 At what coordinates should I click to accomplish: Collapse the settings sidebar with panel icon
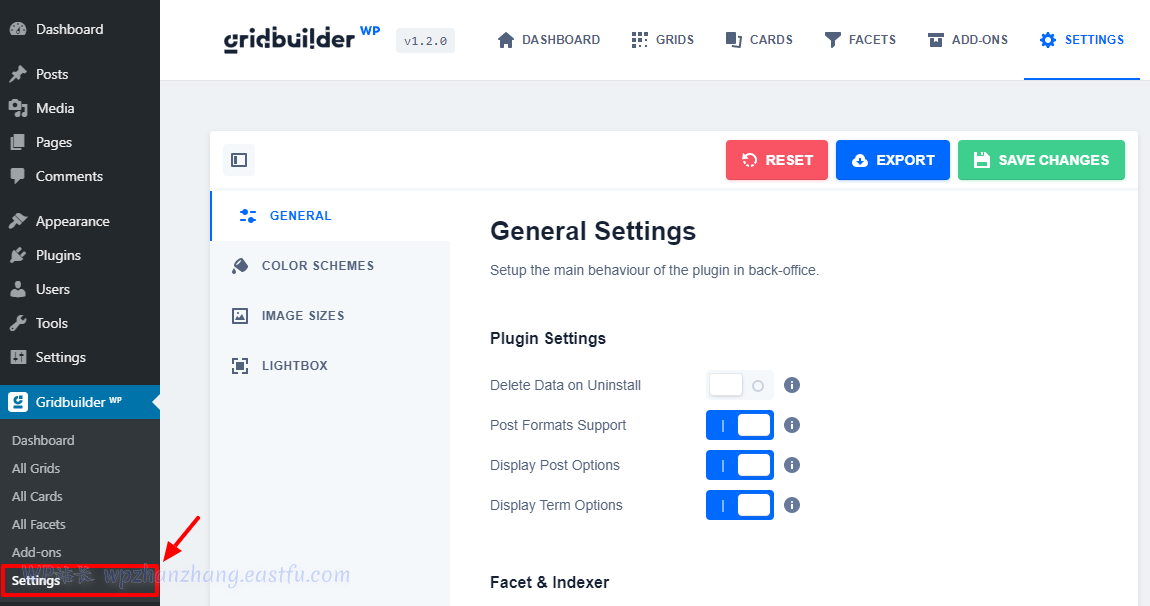pos(238,160)
